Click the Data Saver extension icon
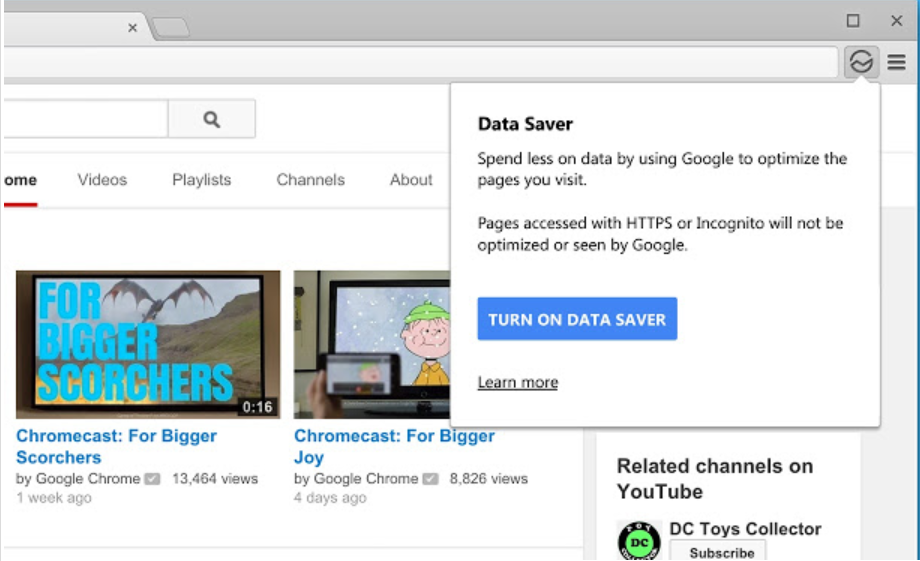Viewport: 920px width, 561px height. coord(861,62)
